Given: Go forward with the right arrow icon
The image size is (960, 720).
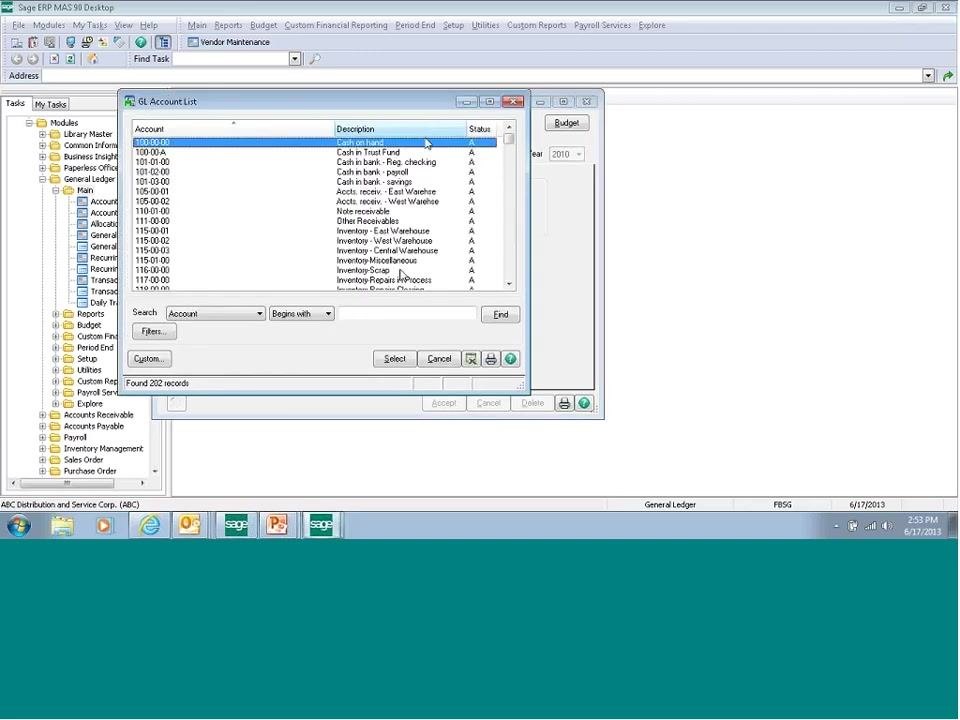Looking at the screenshot, I should click(33, 59).
